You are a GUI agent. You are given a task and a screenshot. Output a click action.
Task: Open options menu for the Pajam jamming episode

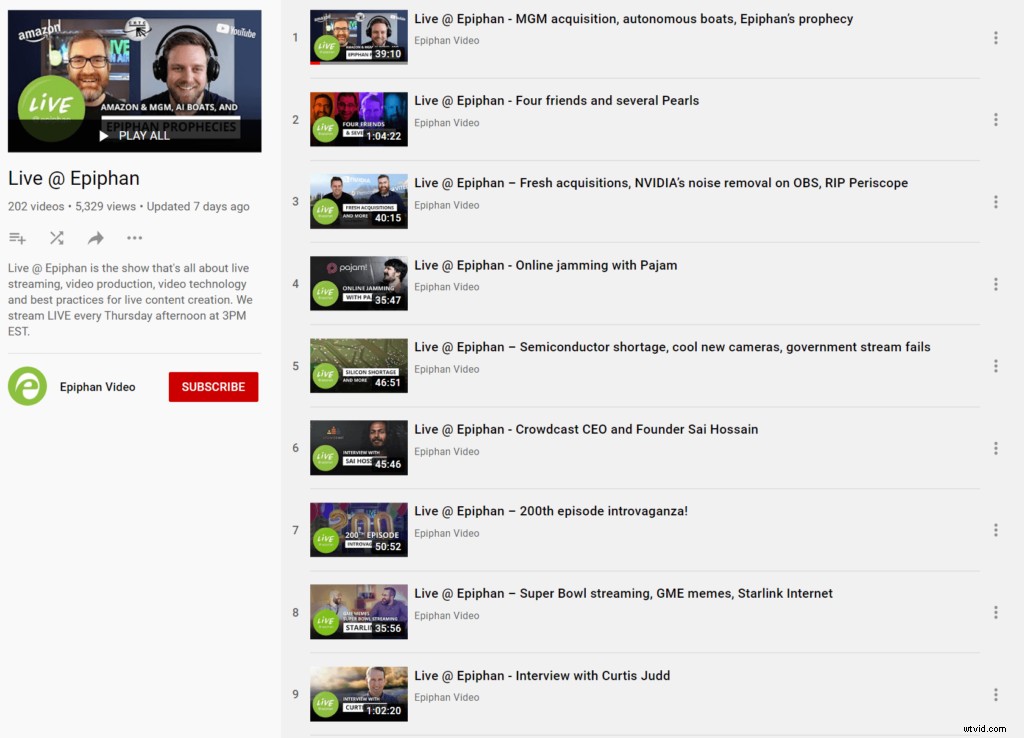pyautogui.click(x=996, y=283)
